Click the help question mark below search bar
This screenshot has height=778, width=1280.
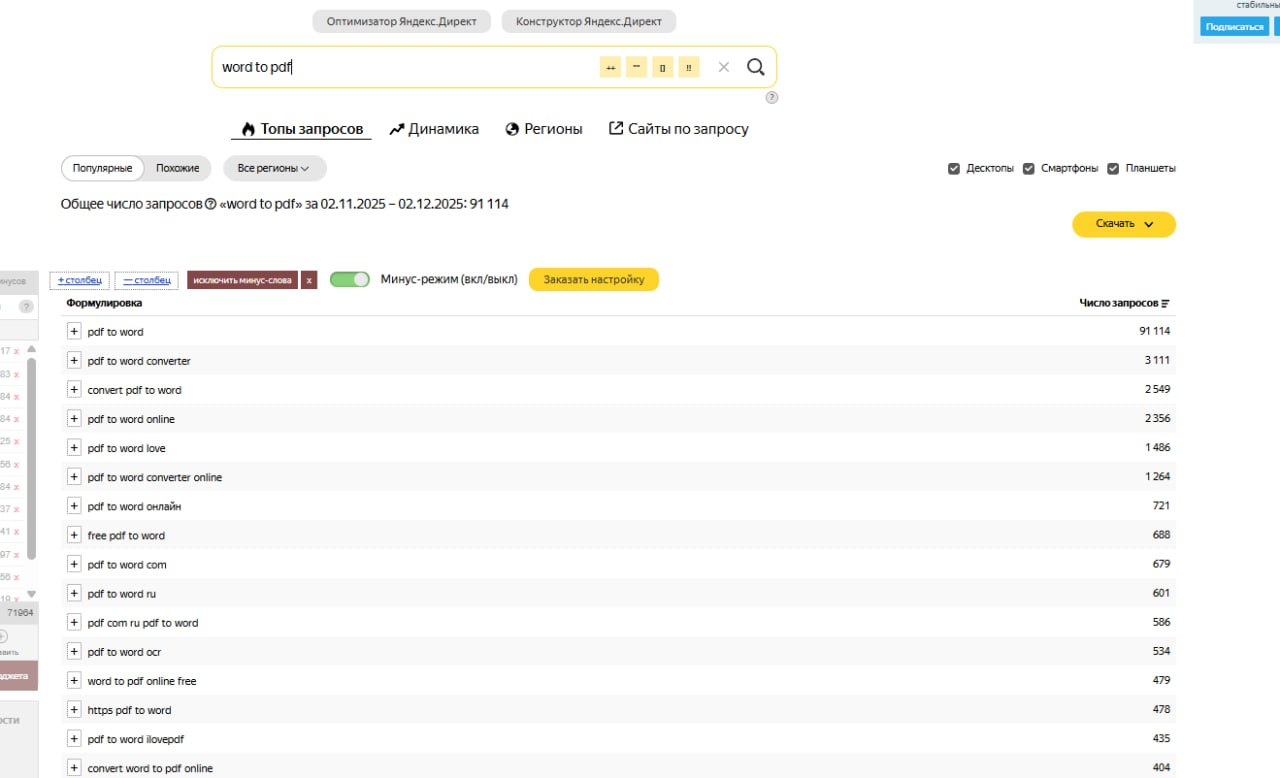point(771,97)
